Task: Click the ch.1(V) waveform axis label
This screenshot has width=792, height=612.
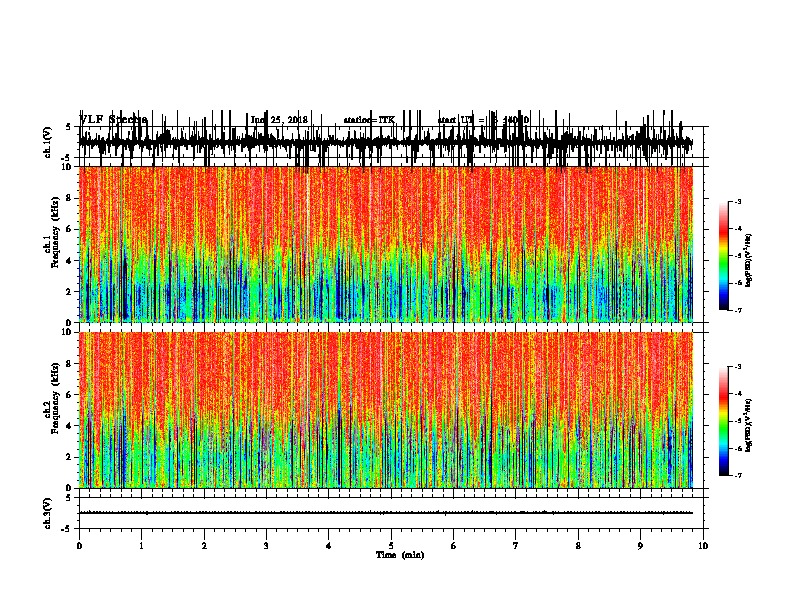Action: pyautogui.click(x=48, y=142)
